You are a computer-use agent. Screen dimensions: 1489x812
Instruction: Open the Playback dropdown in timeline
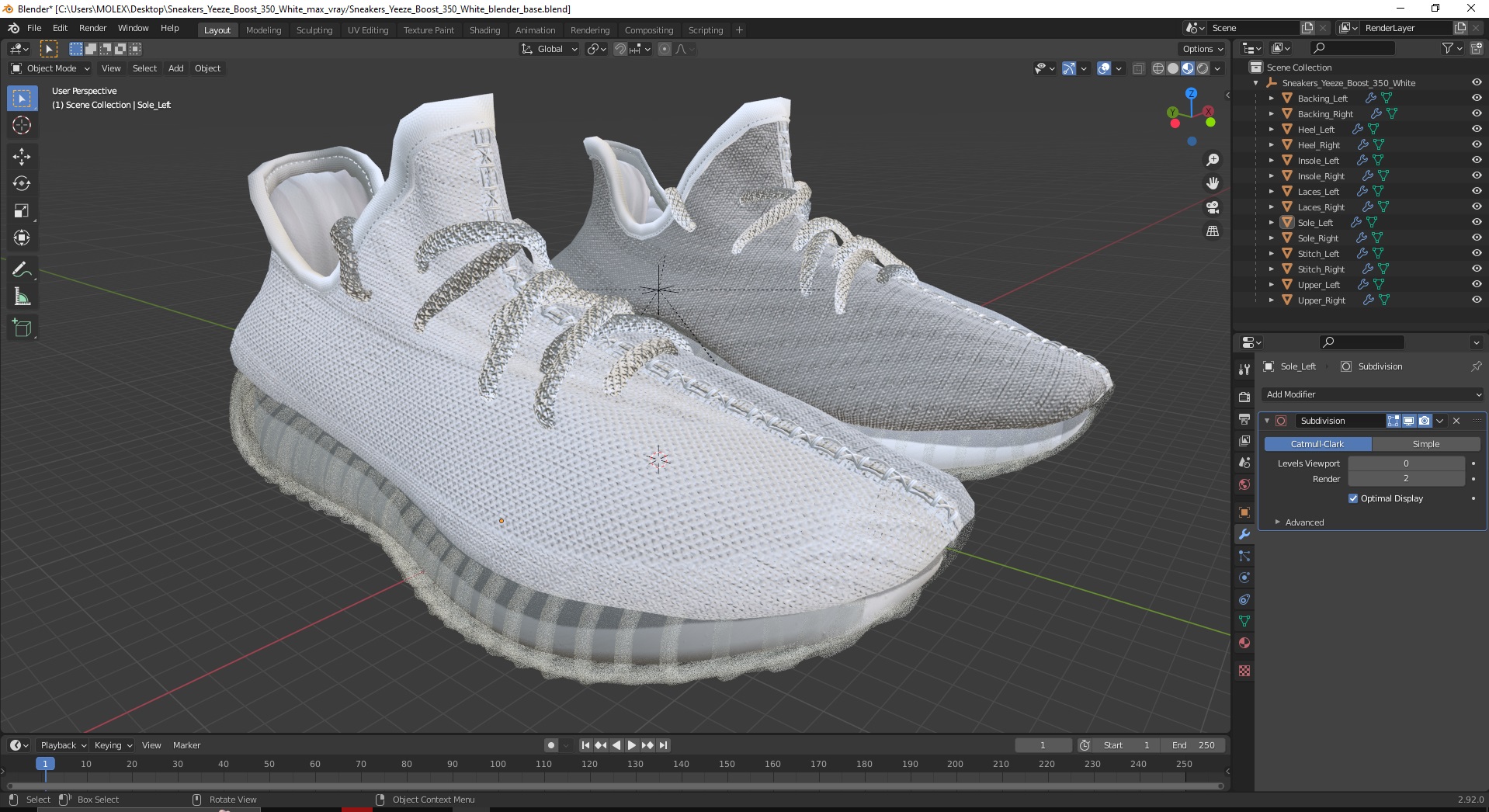[63, 745]
